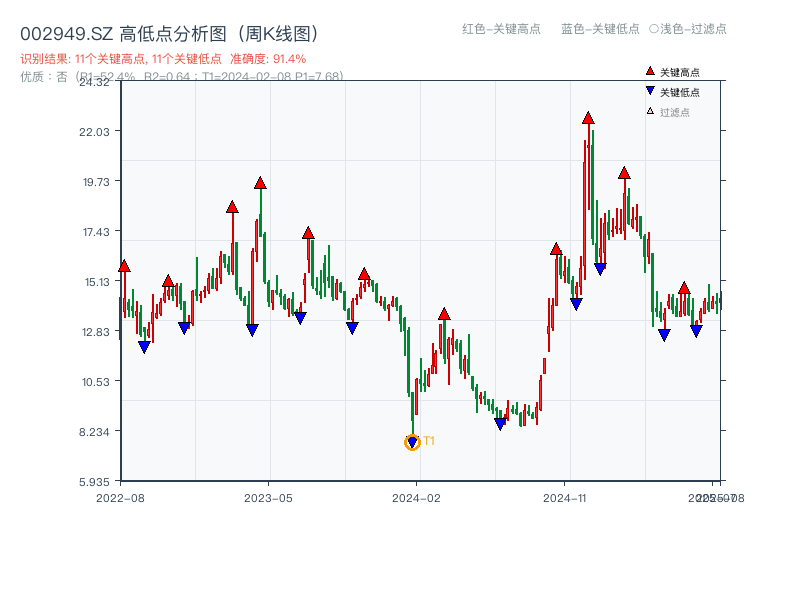
Task: Select the first blue key-low marker after 2022-08
Action: tap(144, 347)
